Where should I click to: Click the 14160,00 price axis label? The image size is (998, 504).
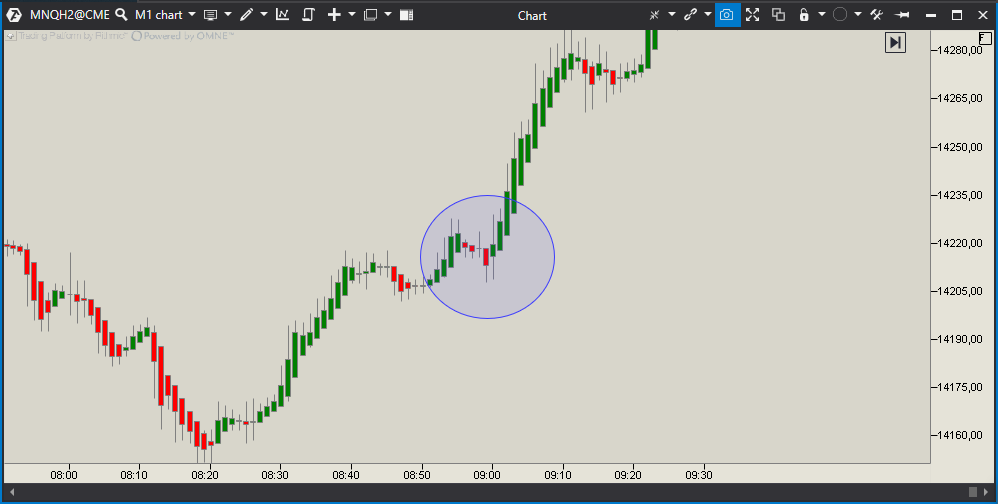961,436
